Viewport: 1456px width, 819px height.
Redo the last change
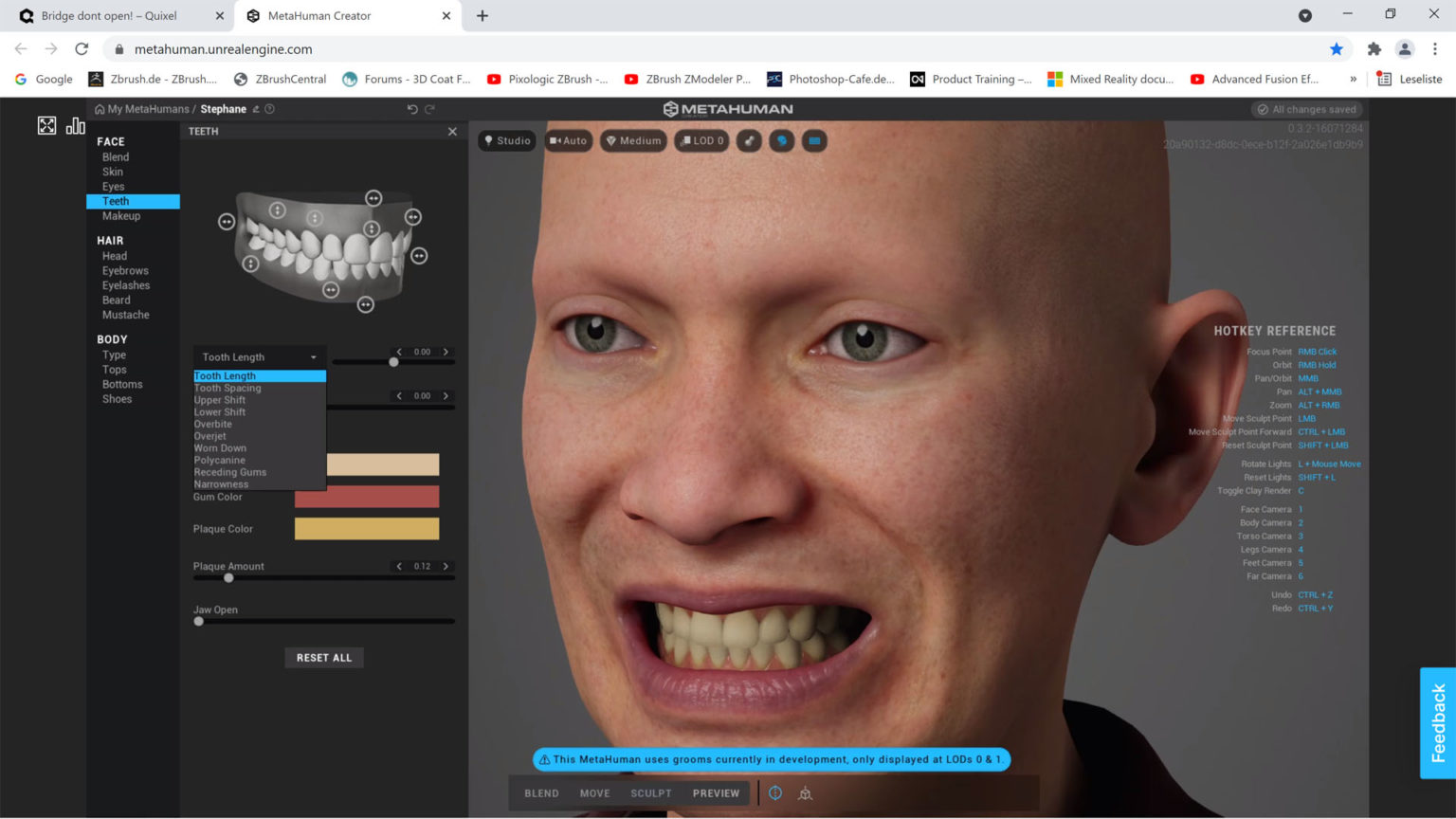(x=431, y=109)
